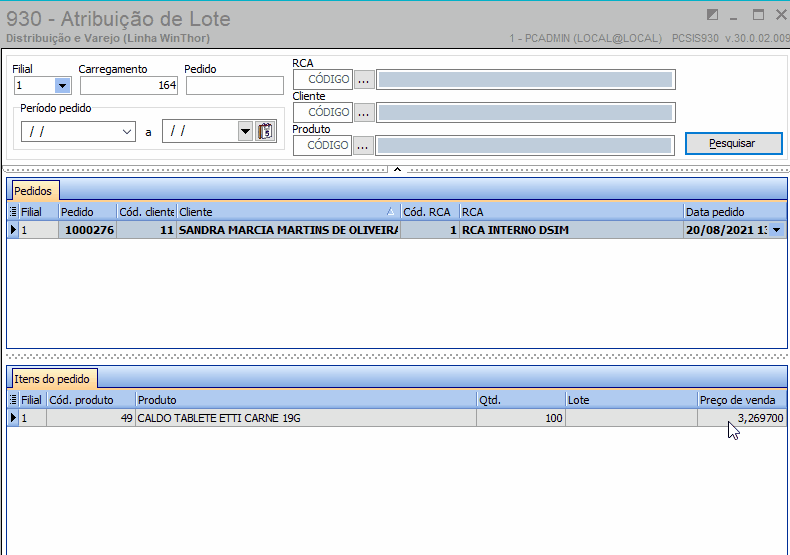The image size is (790, 555).
Task: Click the Cliente CÓDIGO input field
Action: coord(323,112)
